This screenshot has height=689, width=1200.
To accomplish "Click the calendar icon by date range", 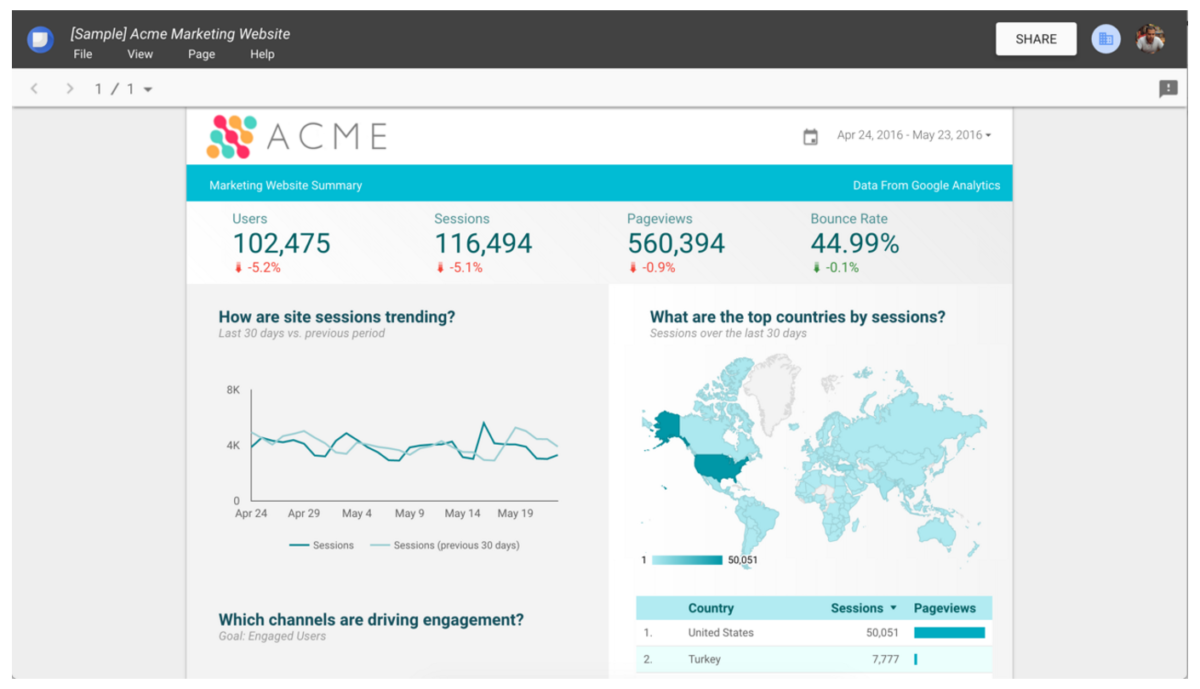I will click(811, 137).
